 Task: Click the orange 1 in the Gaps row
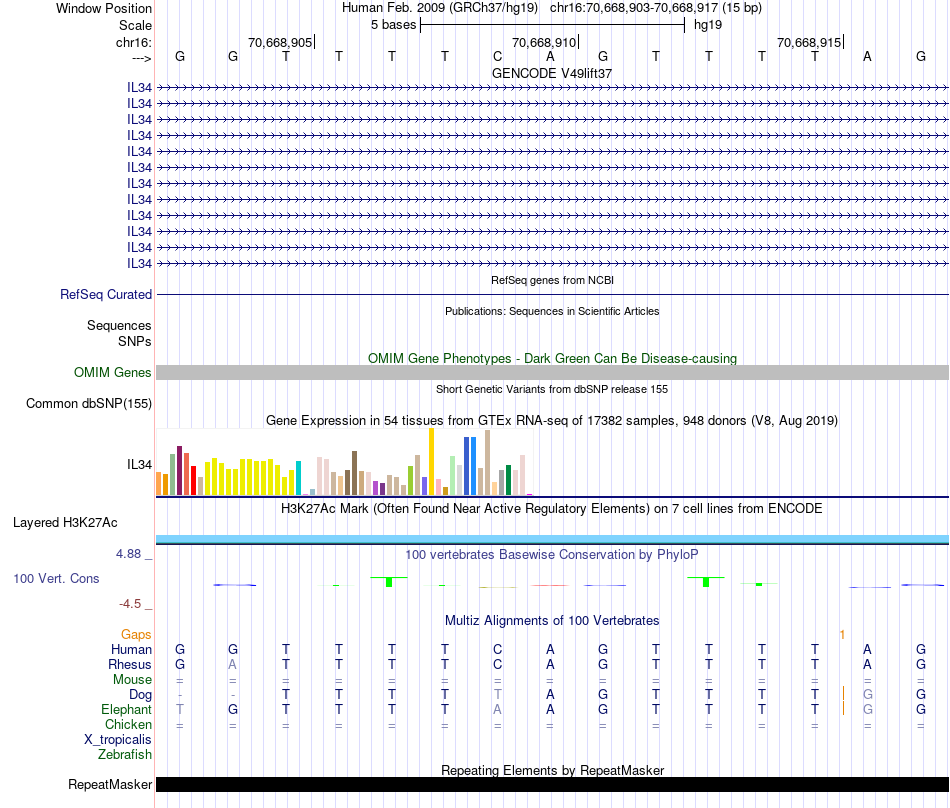click(x=842, y=635)
